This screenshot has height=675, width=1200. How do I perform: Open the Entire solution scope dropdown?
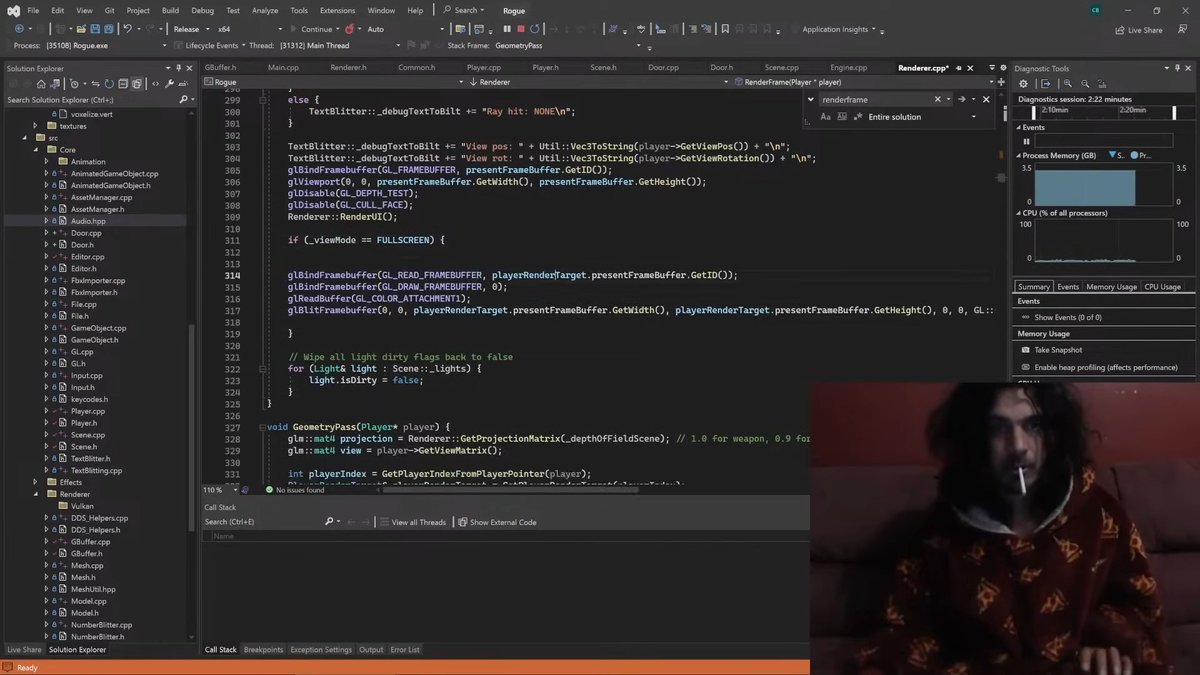[x=922, y=117]
